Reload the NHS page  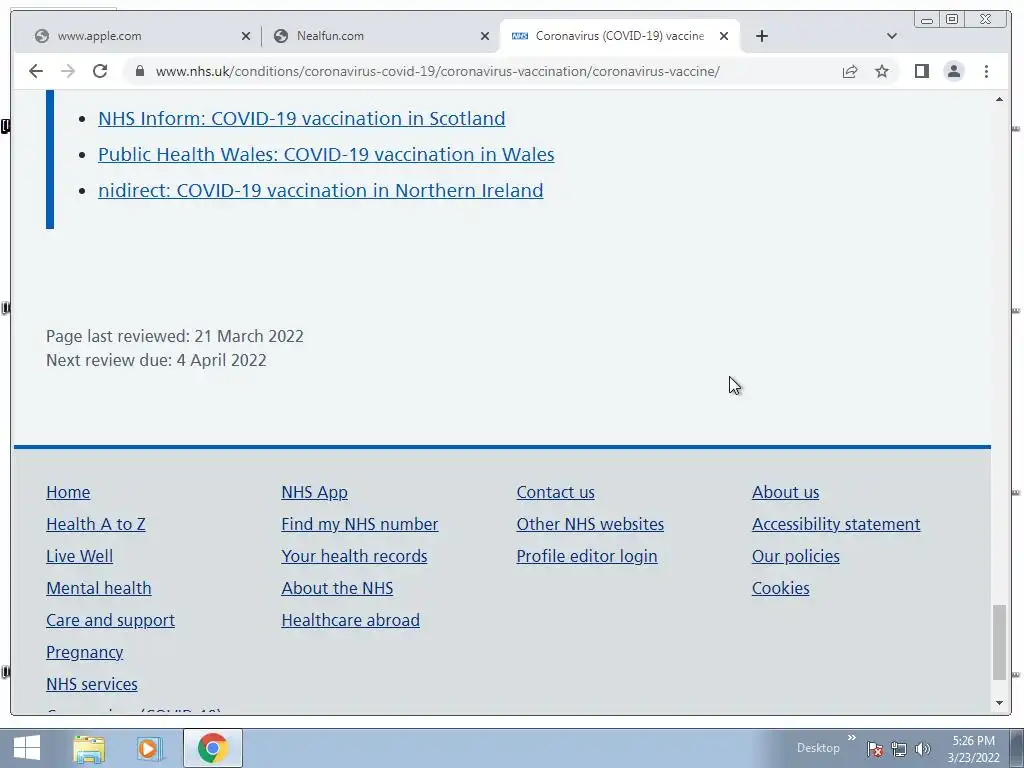click(x=100, y=71)
